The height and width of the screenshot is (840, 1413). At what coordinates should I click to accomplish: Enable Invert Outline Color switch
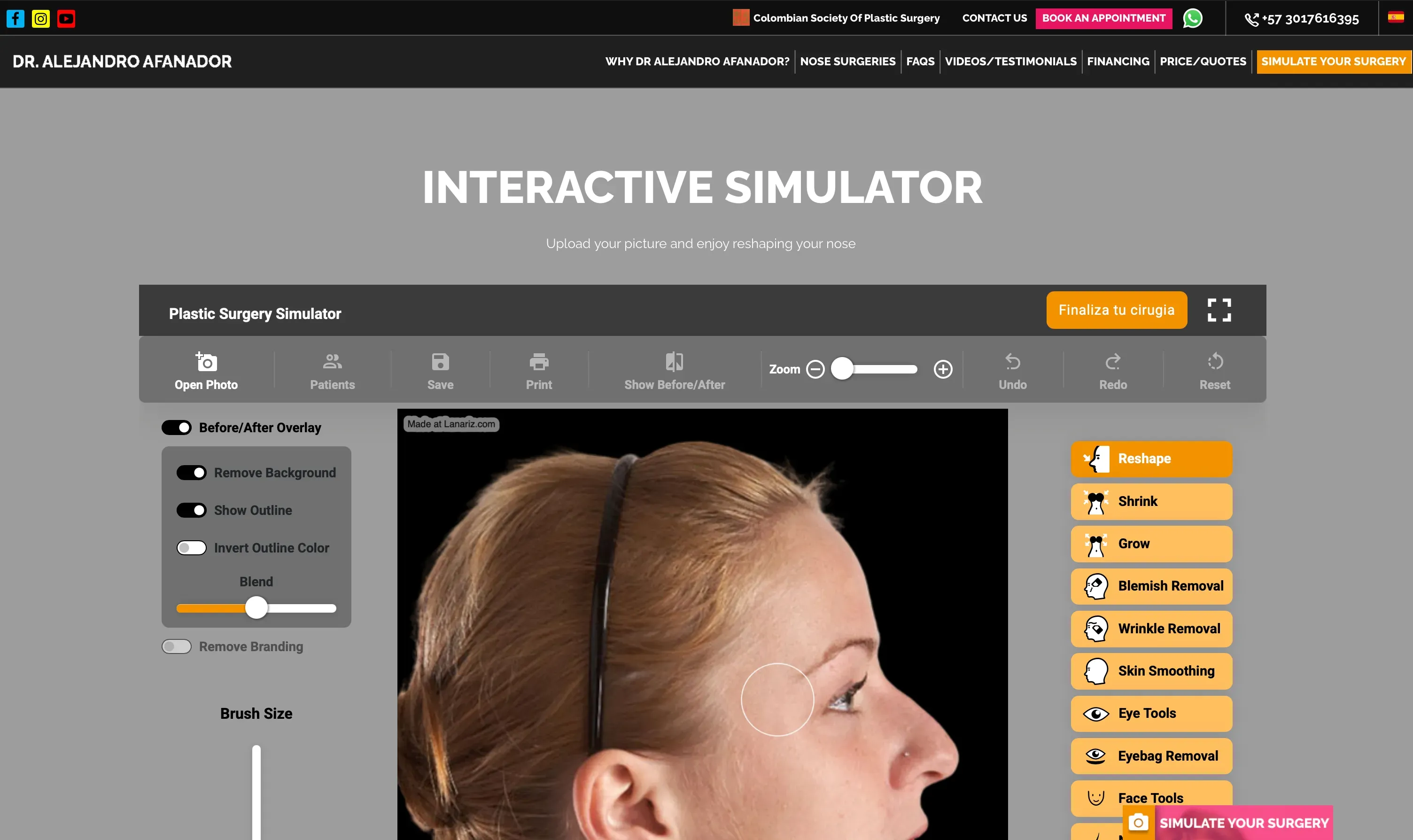[x=191, y=548]
